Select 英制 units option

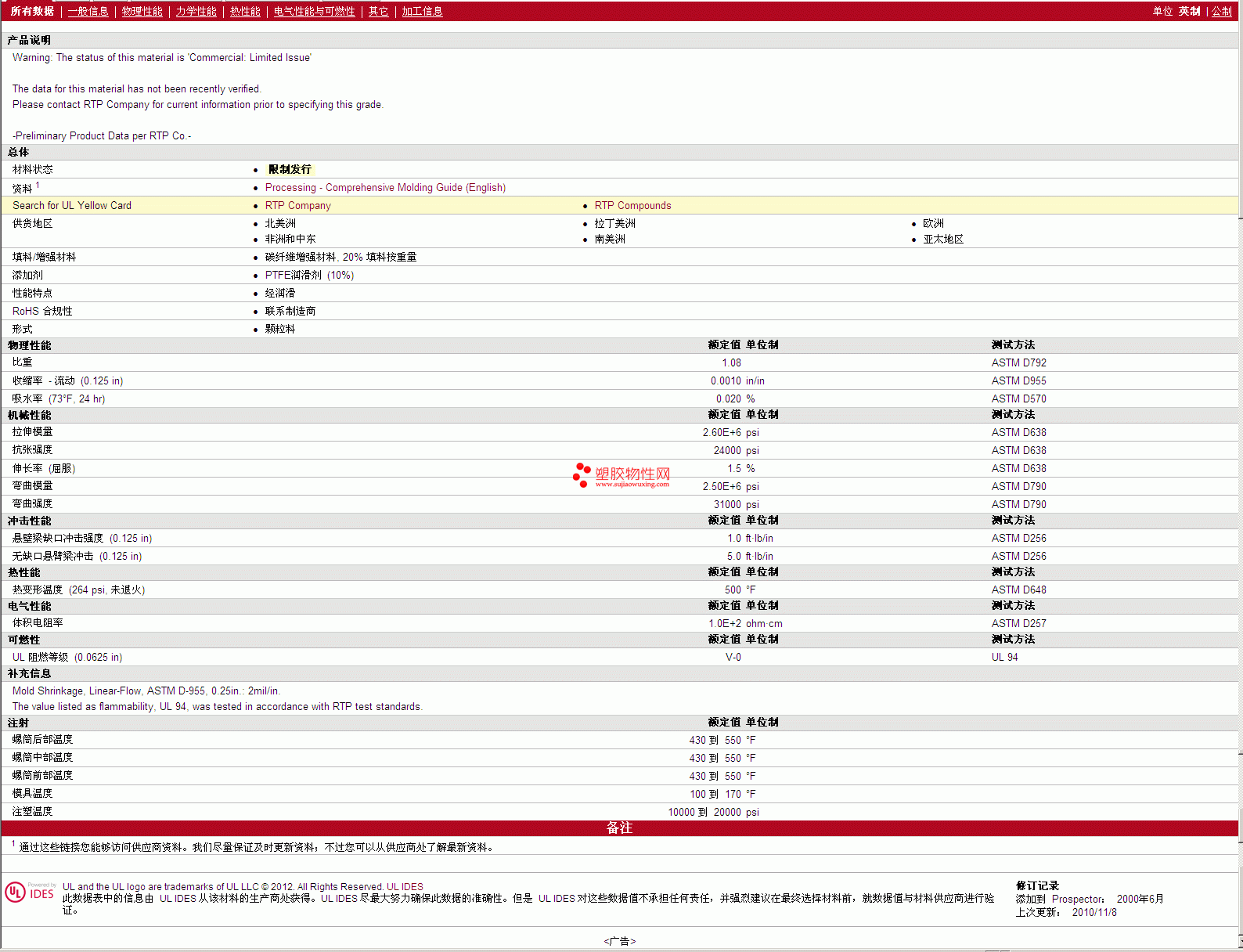[x=1189, y=11]
